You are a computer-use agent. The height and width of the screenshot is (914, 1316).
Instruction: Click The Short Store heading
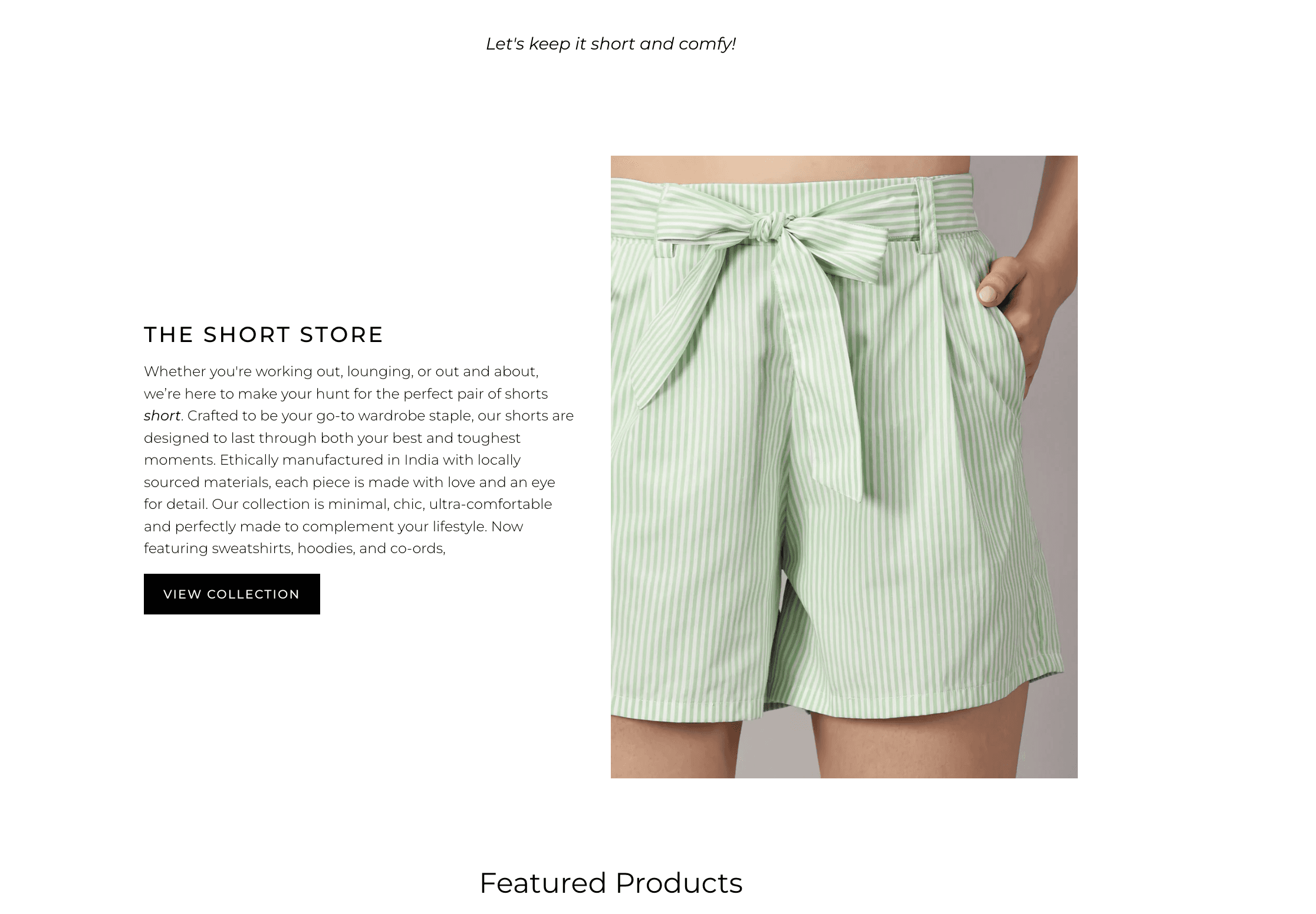click(264, 334)
